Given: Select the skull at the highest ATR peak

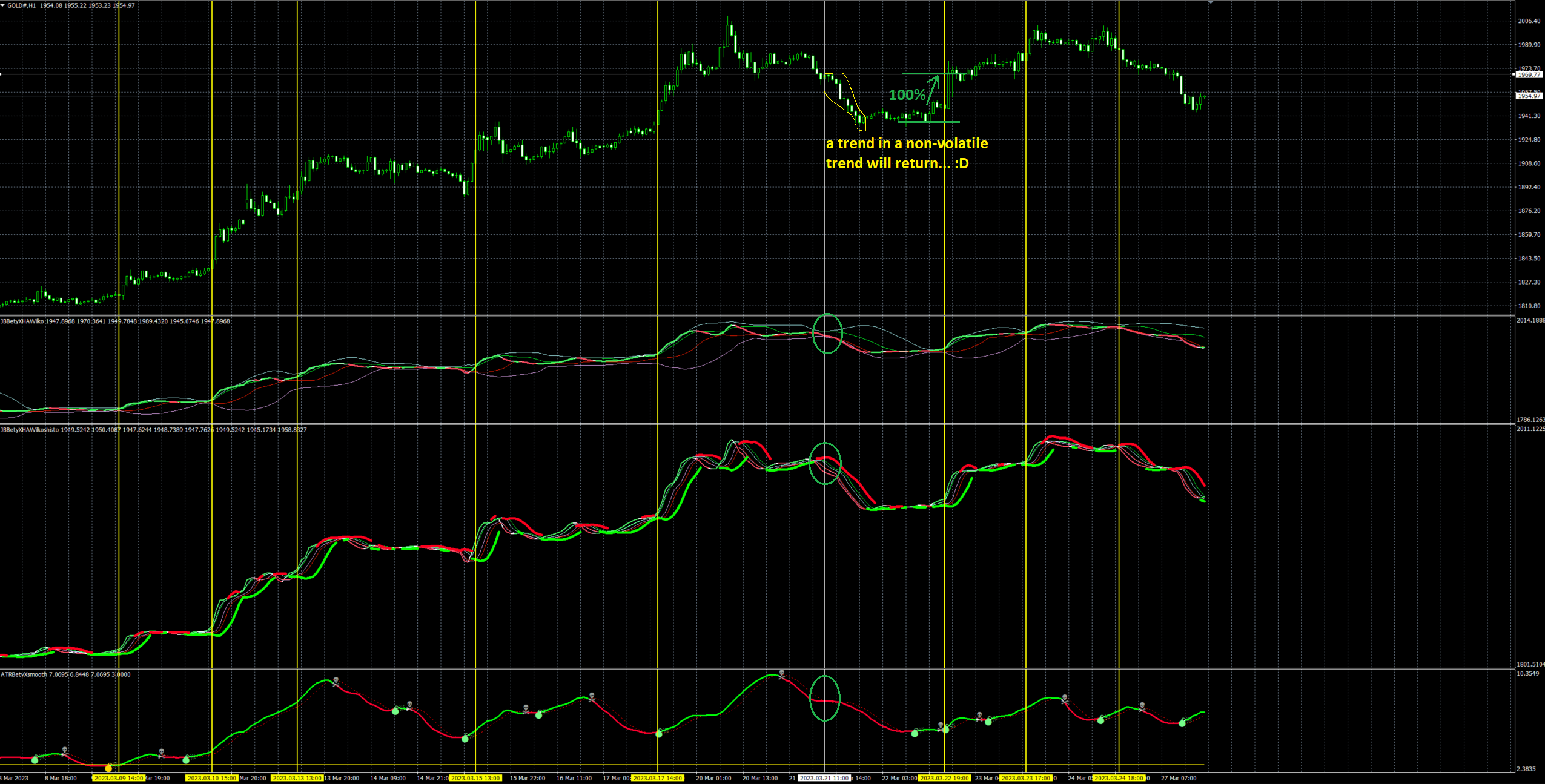Looking at the screenshot, I should [x=782, y=673].
